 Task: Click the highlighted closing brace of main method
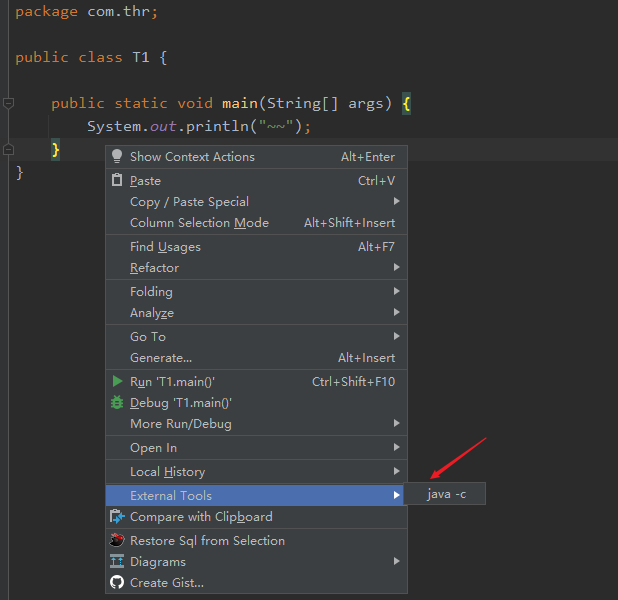[55, 150]
